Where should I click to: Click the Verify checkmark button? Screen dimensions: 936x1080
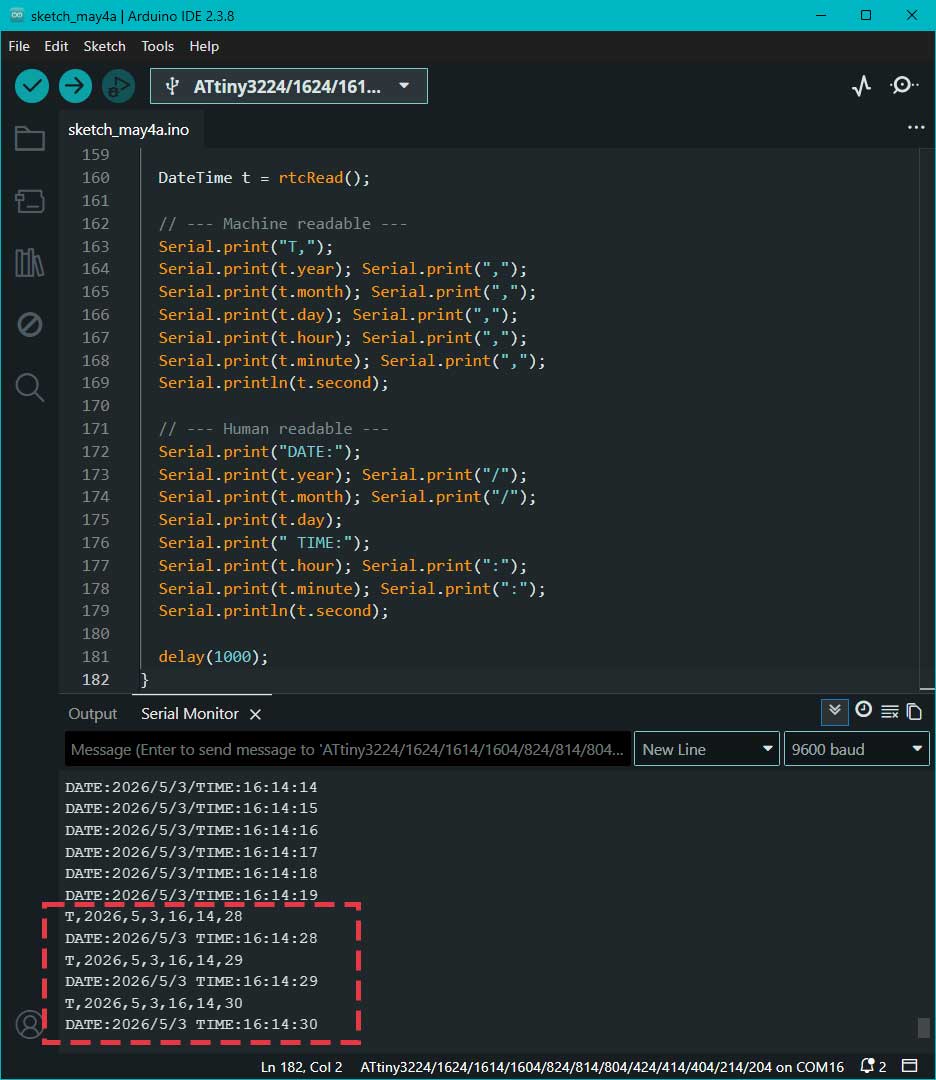(32, 86)
